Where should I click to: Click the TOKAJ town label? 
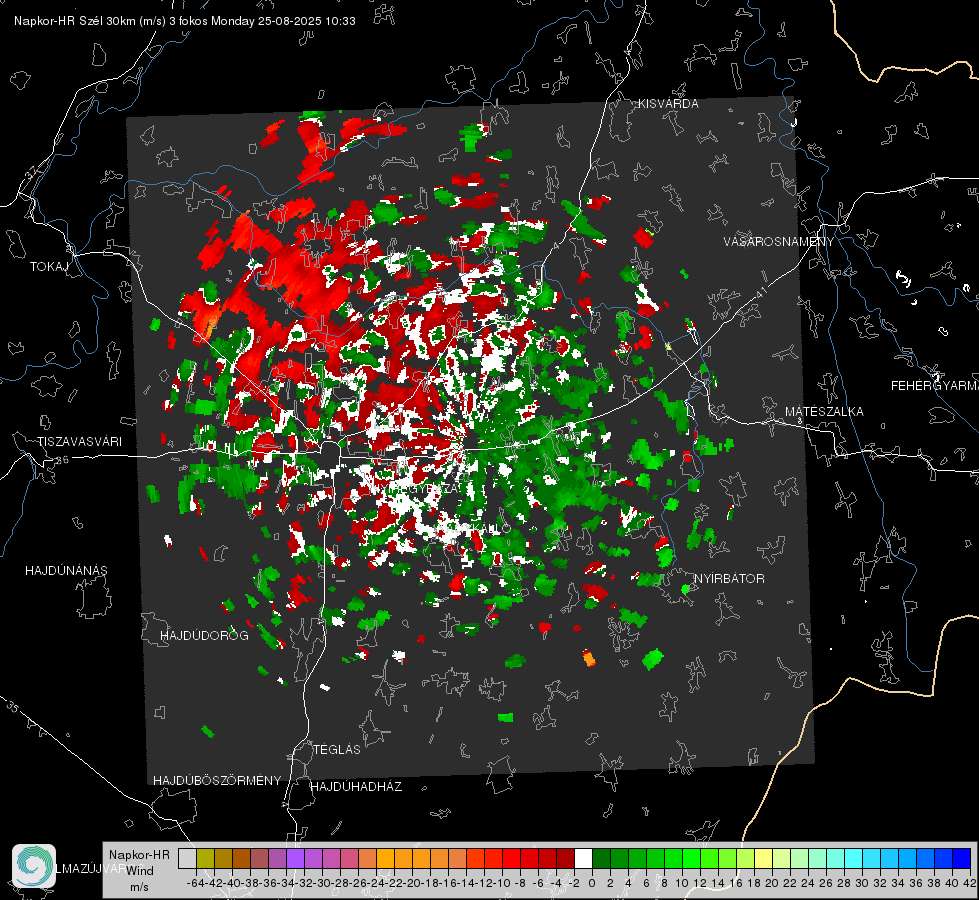[x=49, y=267]
